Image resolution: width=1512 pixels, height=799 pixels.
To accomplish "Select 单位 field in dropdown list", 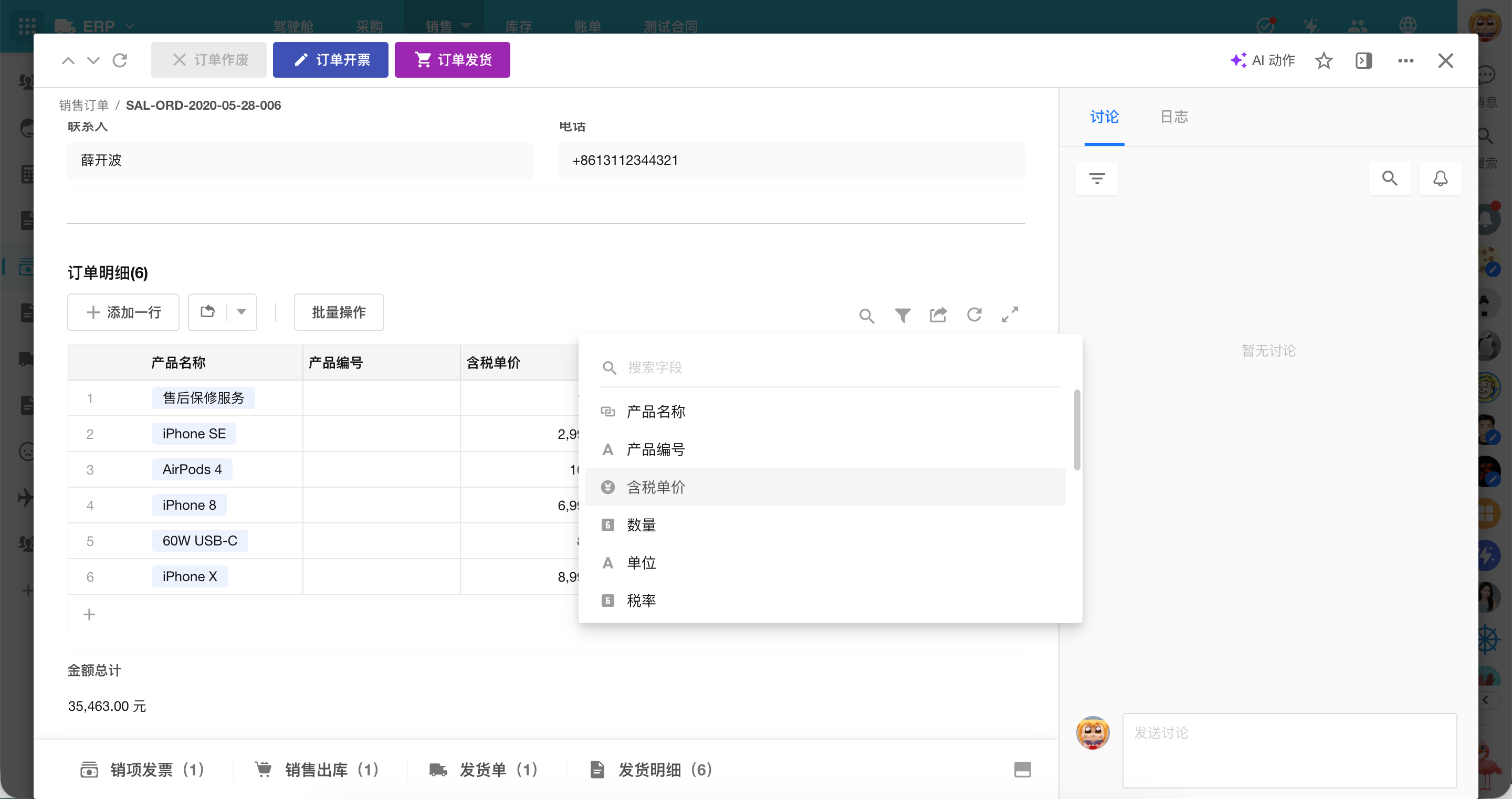I will click(825, 563).
